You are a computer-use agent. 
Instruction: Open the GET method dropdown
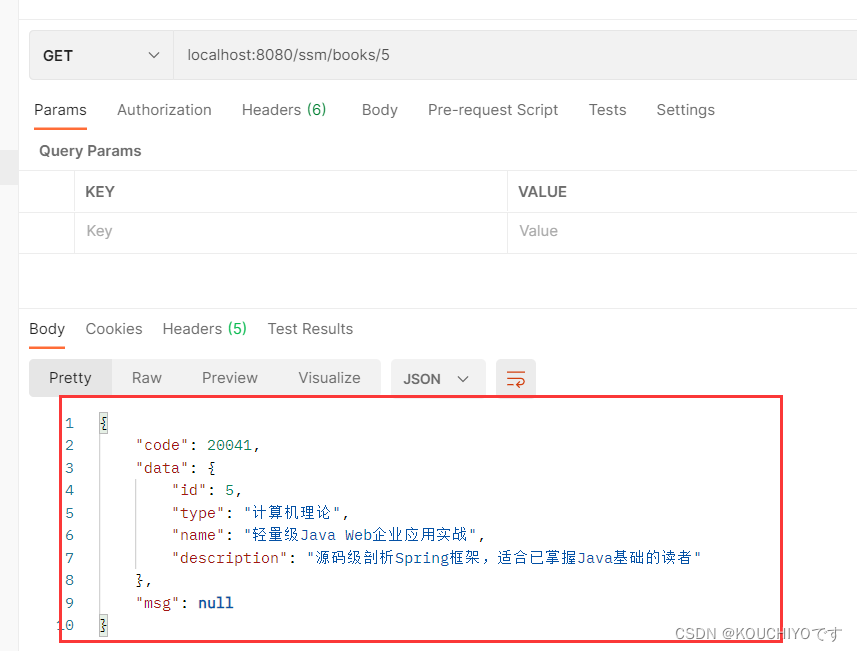(x=101, y=55)
